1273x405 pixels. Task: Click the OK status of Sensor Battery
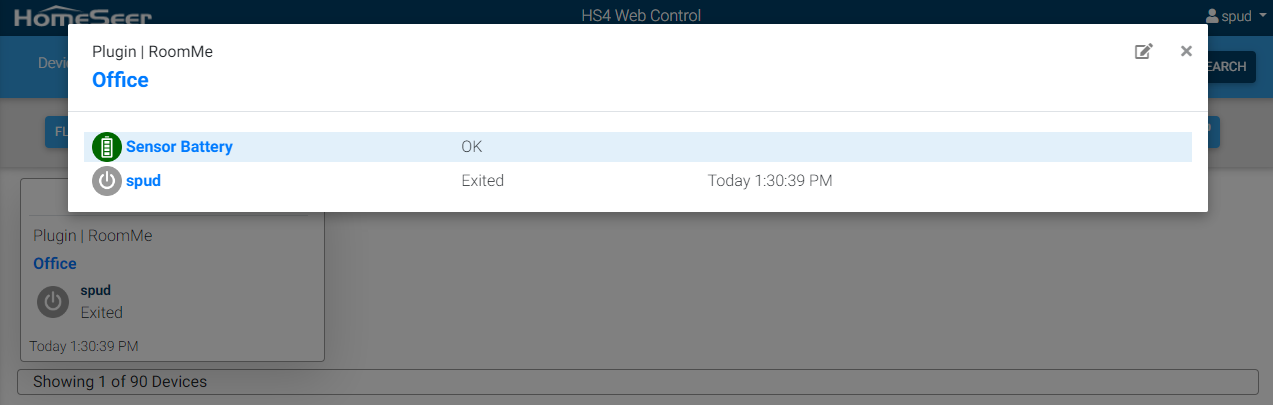472,147
